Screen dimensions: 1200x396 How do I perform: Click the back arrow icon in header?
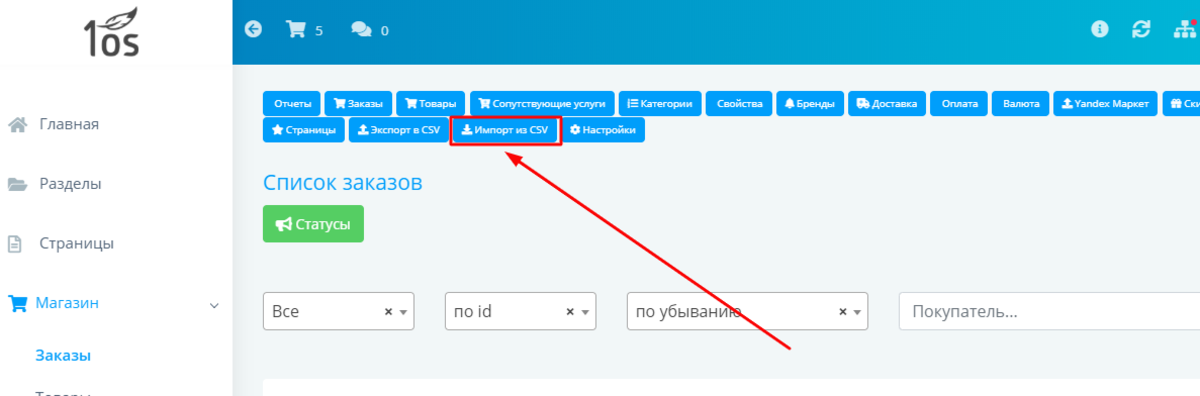[x=253, y=30]
